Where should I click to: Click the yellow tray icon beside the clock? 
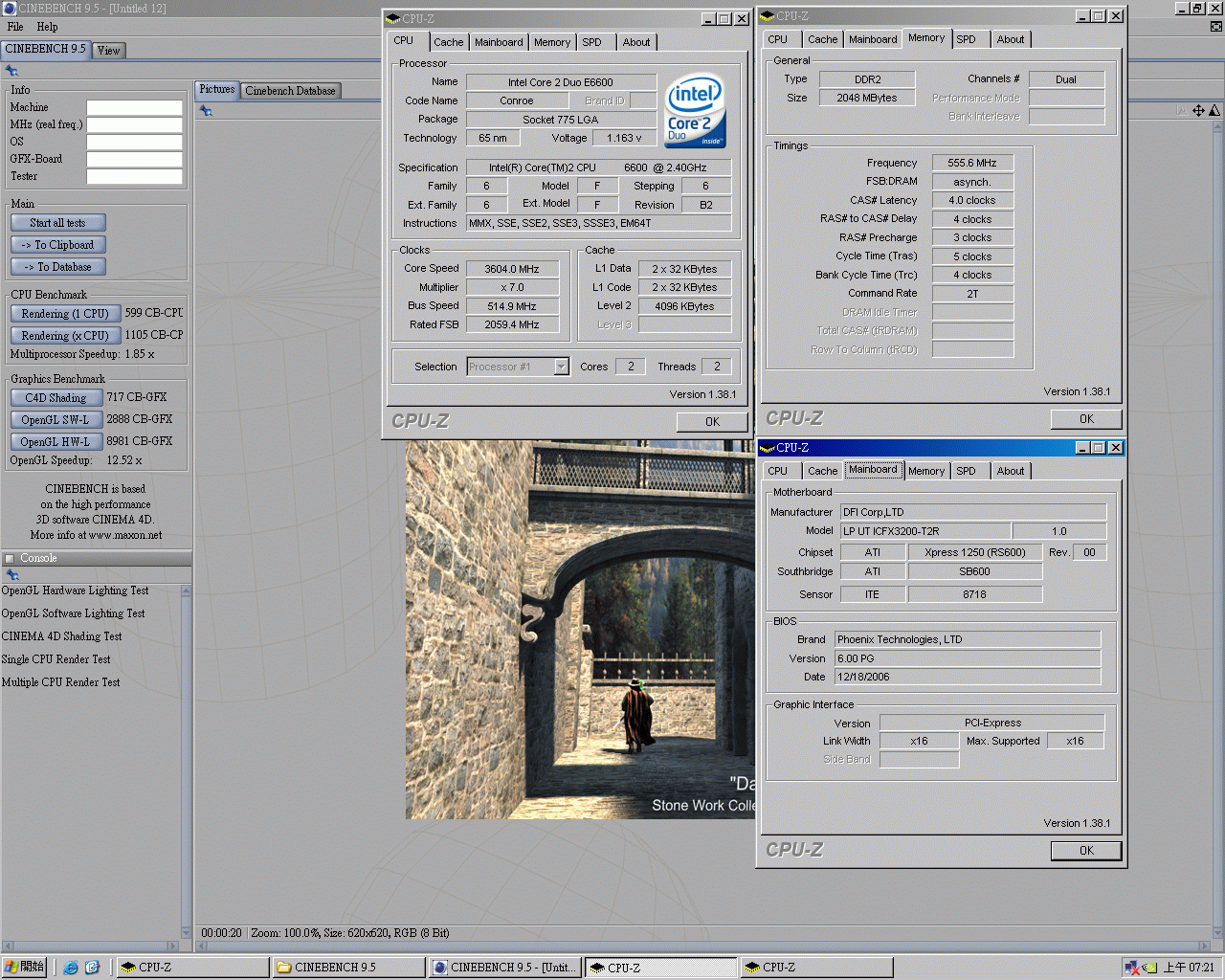click(1150, 968)
